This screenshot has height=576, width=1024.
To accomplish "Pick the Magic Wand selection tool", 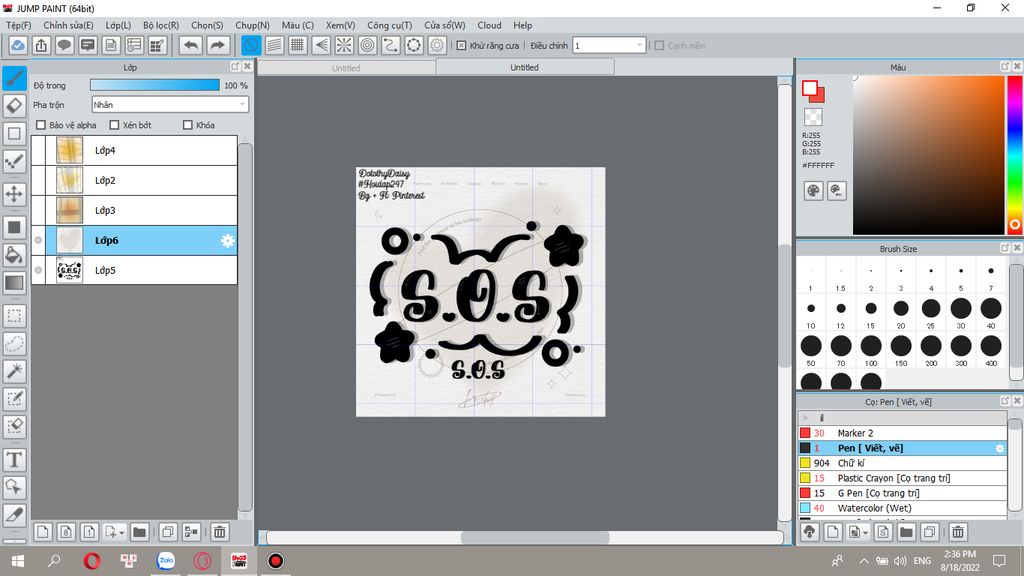I will point(14,371).
